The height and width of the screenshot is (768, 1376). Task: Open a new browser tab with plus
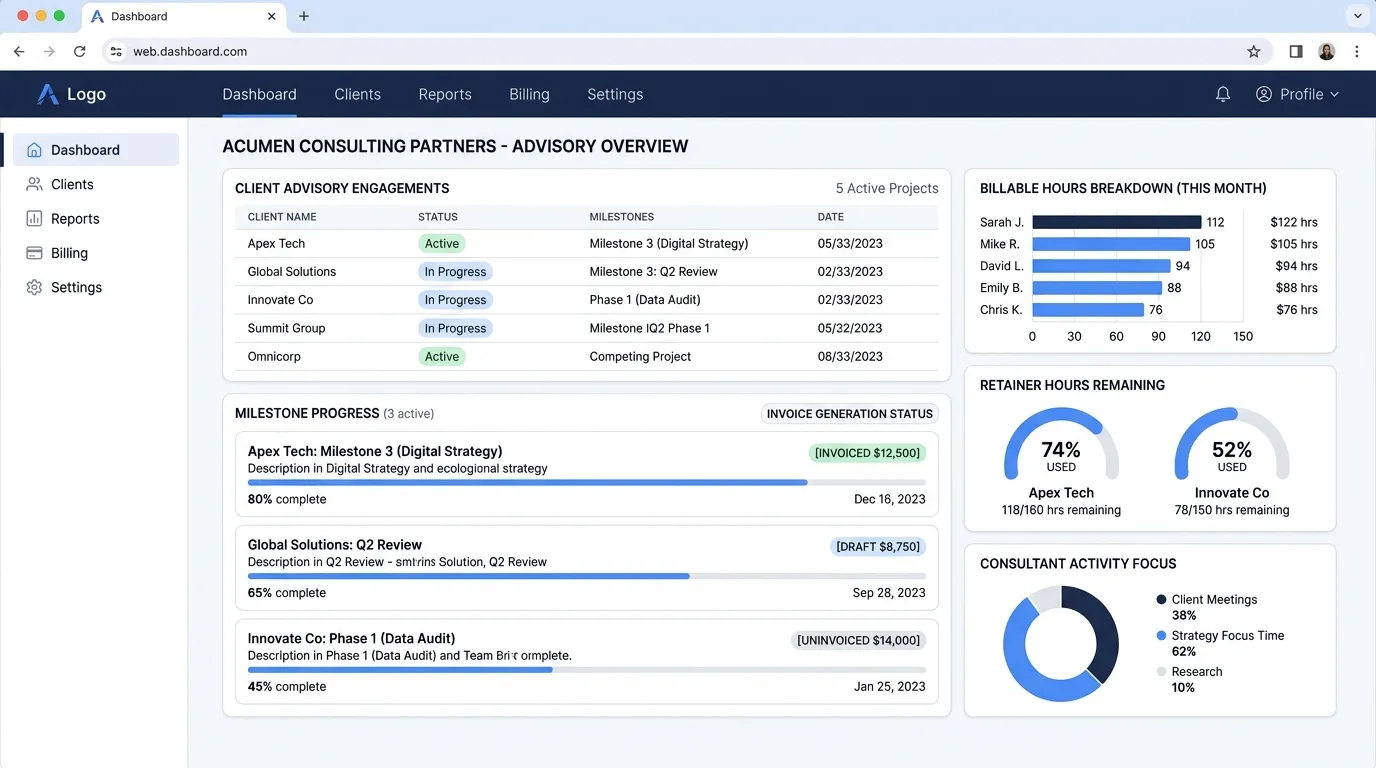[304, 16]
